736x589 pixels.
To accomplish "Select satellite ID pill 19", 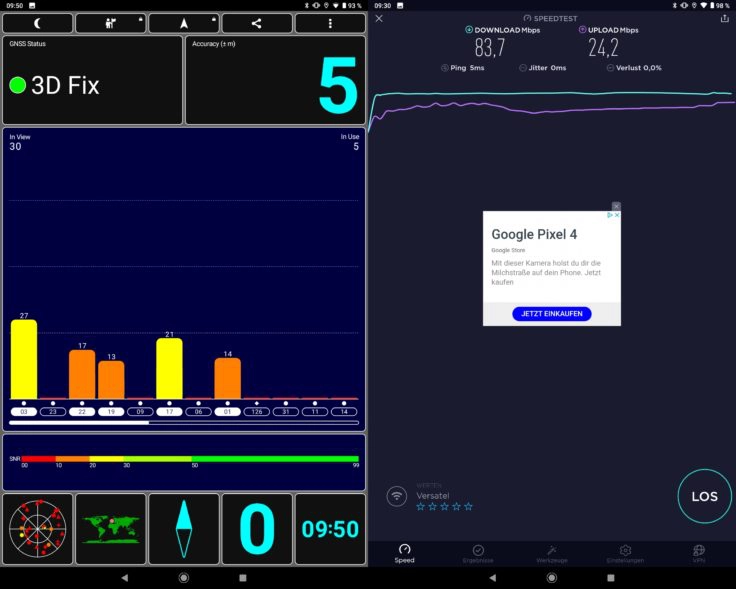I will click(x=111, y=412).
